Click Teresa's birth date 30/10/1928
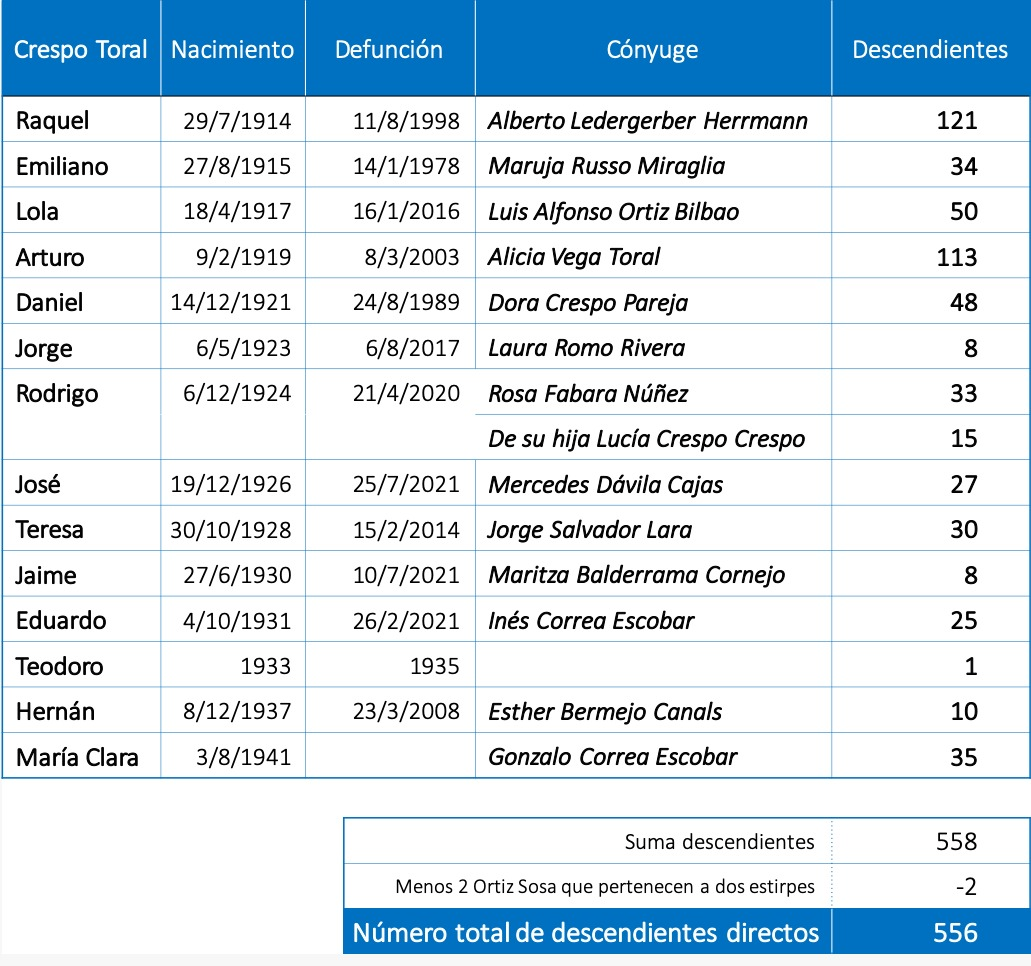This screenshot has width=1031, height=966. (230, 530)
